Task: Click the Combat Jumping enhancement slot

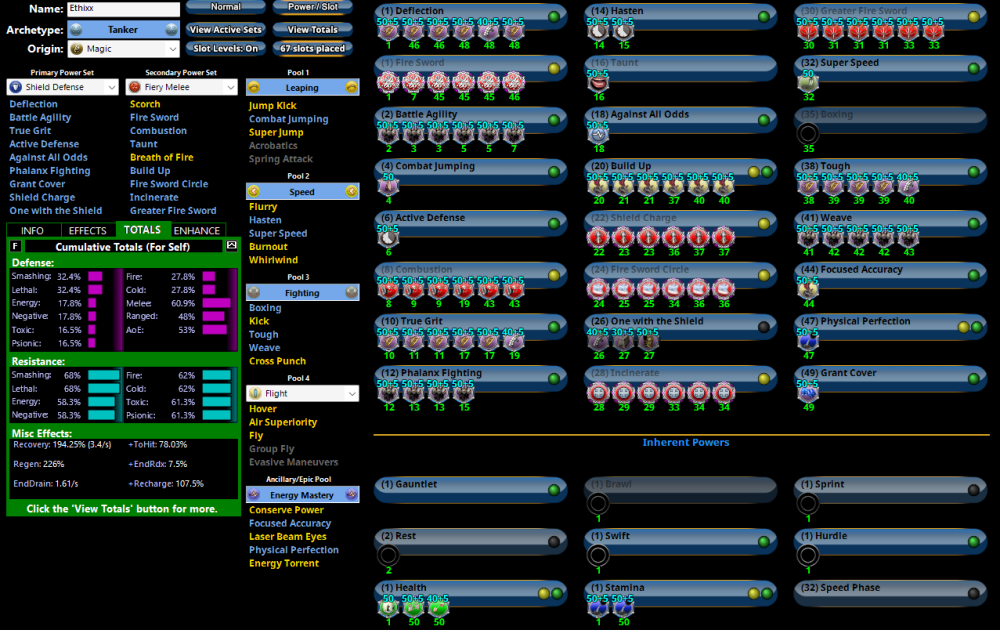Action: point(388,185)
